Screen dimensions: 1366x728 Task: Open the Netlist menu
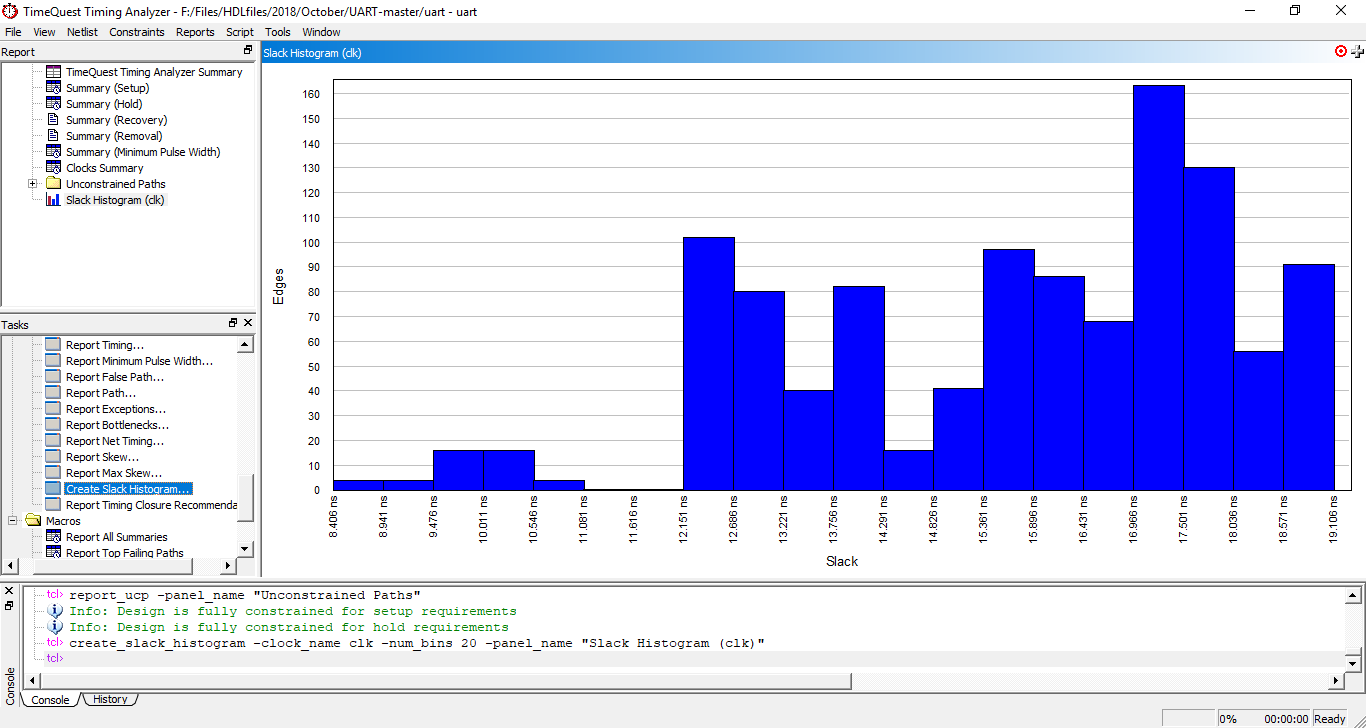(82, 32)
